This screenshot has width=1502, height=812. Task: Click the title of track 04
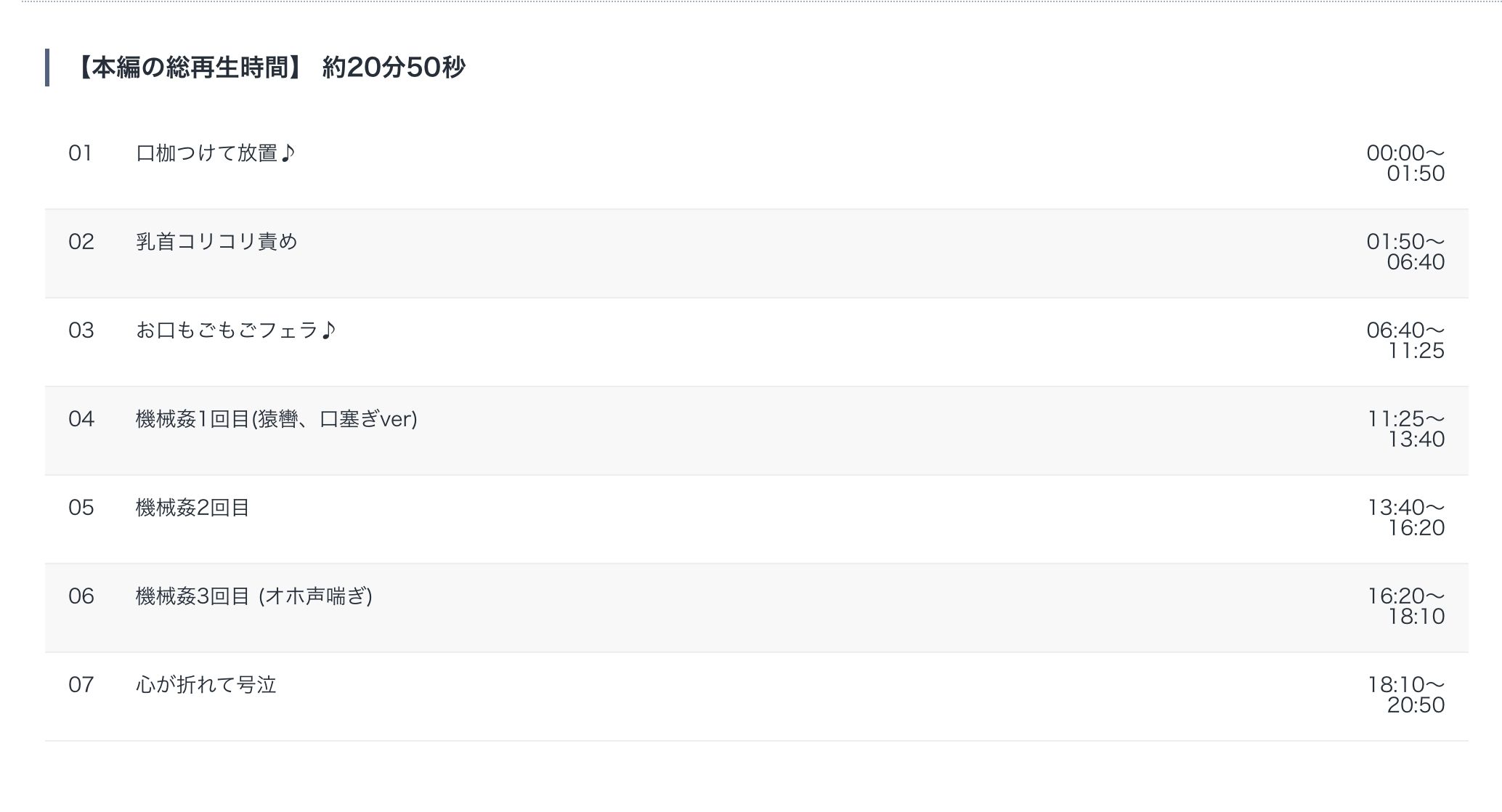(276, 419)
